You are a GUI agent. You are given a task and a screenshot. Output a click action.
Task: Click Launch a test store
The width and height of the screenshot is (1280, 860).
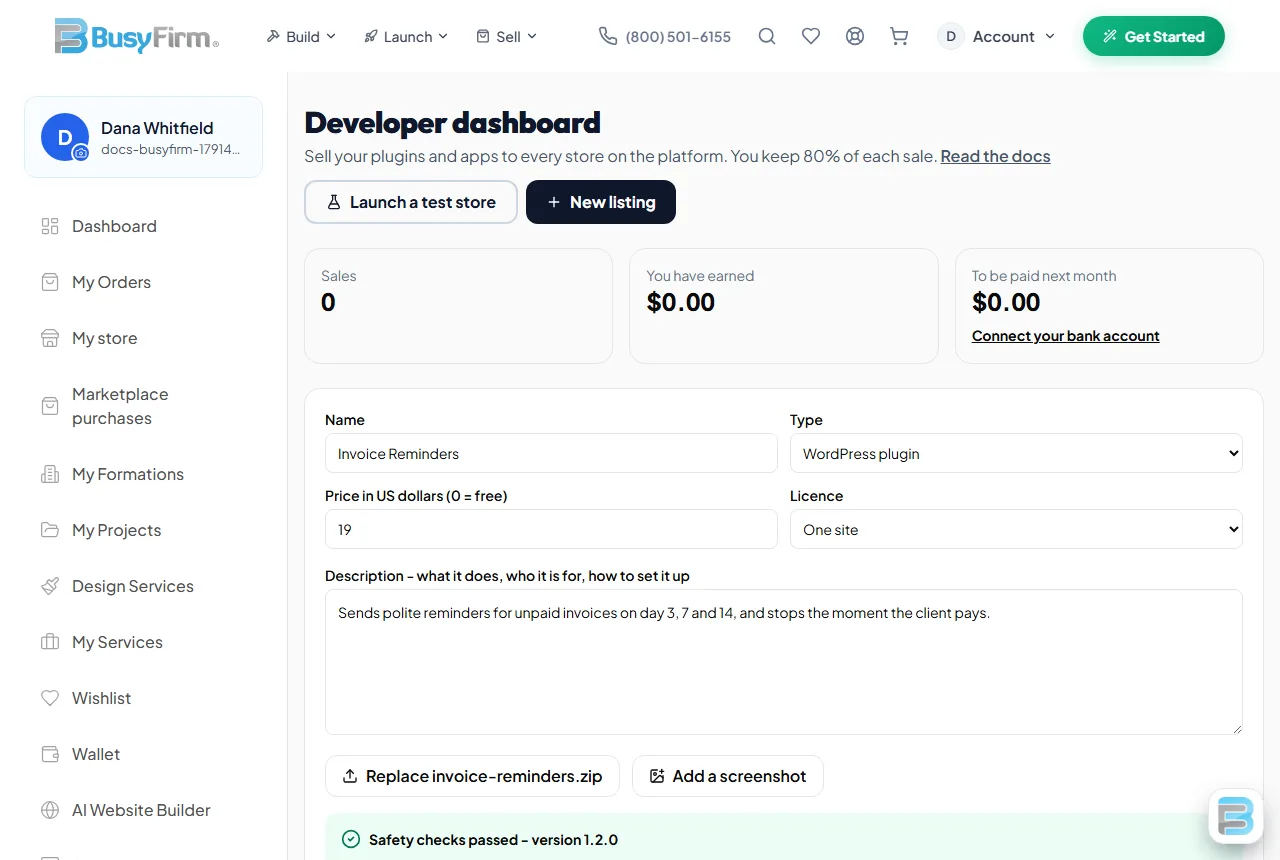tap(411, 202)
